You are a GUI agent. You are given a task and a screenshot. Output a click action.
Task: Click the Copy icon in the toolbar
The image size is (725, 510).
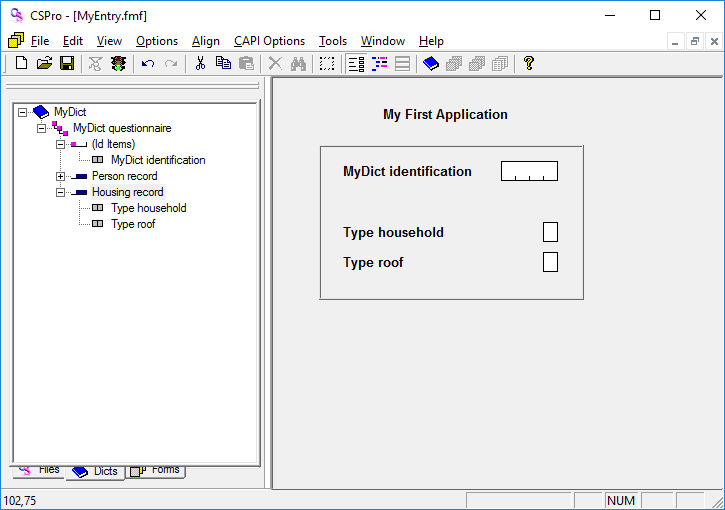coord(223,63)
